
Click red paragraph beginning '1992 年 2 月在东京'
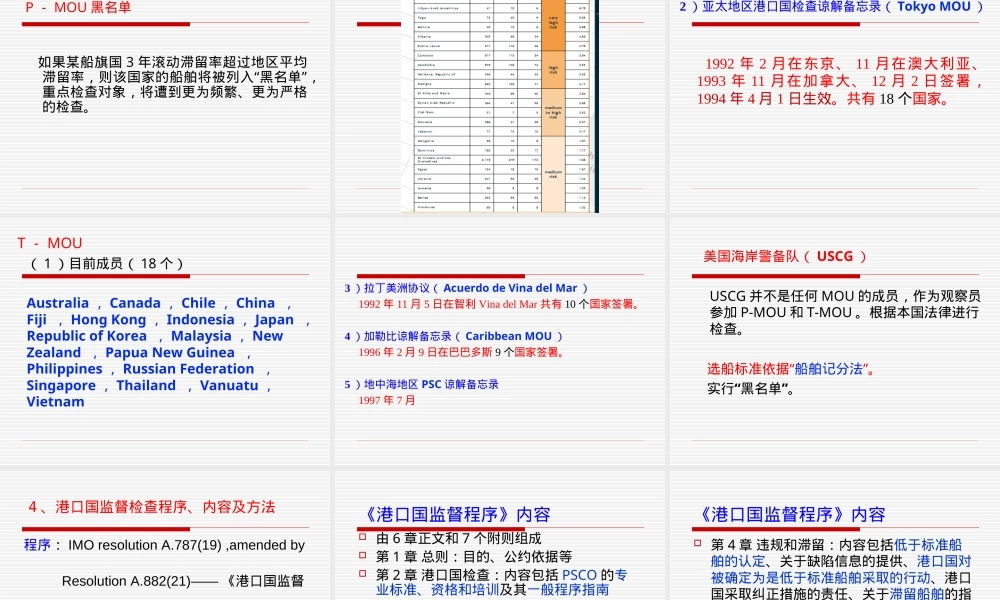pyautogui.click(x=839, y=81)
